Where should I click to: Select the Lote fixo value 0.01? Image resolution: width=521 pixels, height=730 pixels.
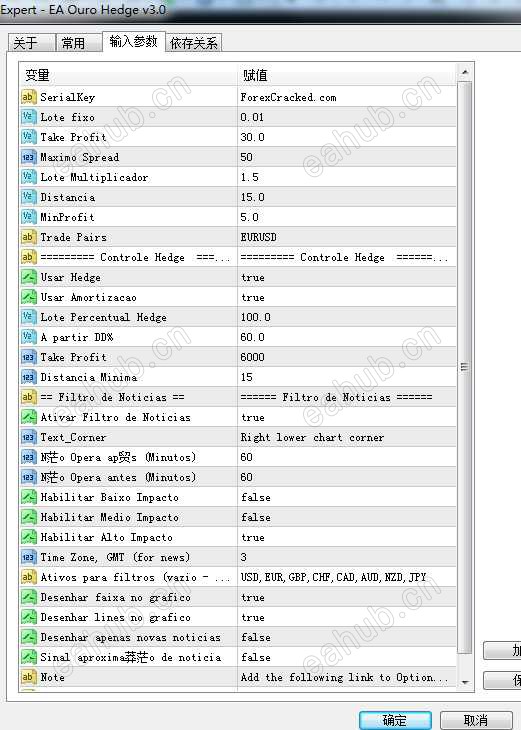[x=347, y=117]
